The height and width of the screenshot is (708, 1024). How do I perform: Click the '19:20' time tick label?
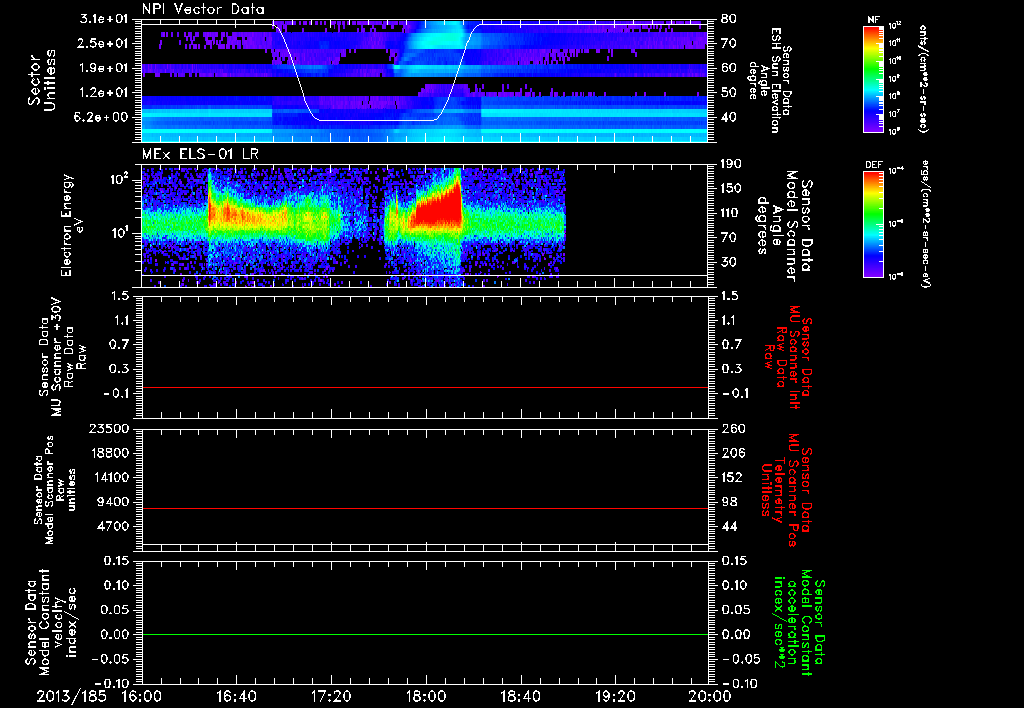(615, 696)
